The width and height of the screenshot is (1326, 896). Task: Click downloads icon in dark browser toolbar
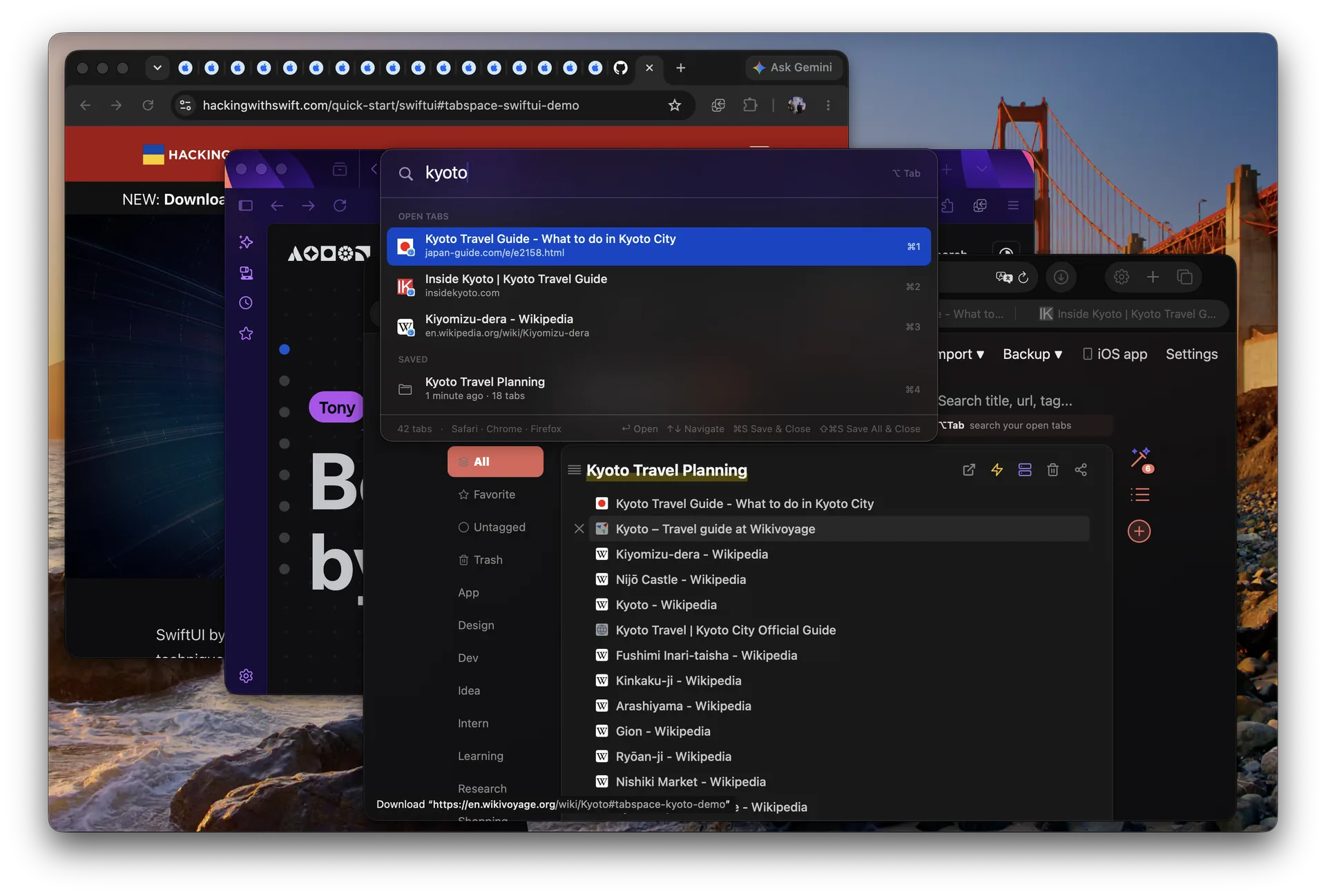point(1061,277)
